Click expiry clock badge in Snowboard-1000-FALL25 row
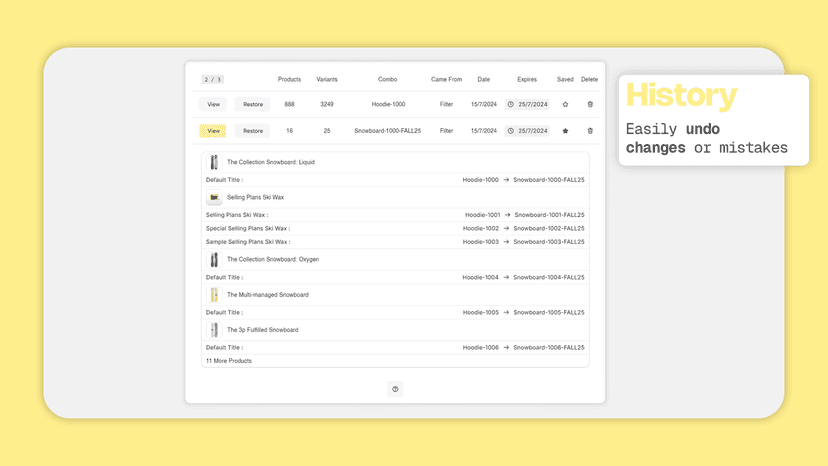 click(527, 131)
